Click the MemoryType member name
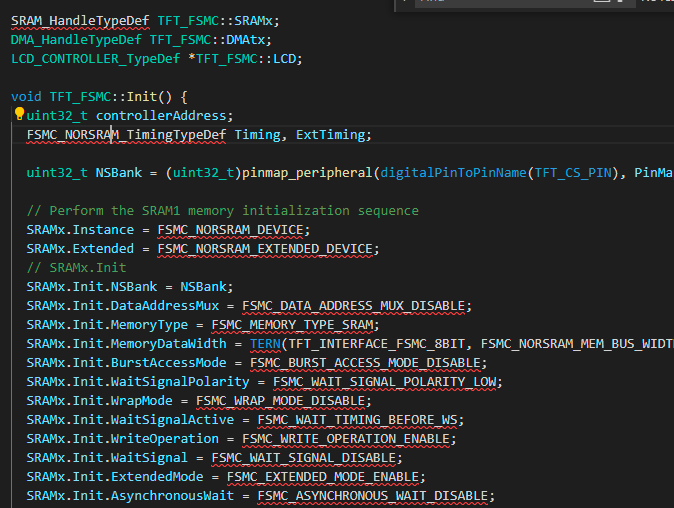Screen dimensions: 674x508 (x=149, y=325)
